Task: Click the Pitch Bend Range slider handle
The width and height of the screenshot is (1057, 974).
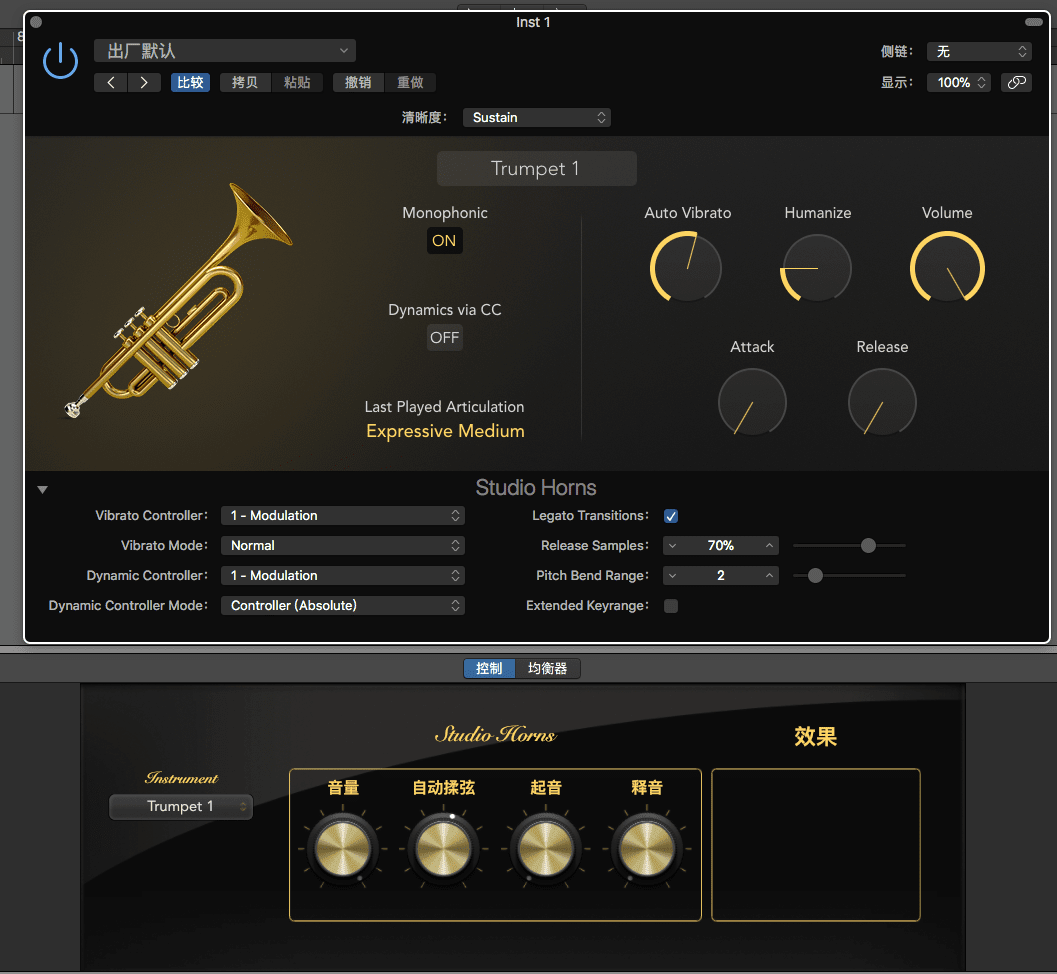Action: (x=815, y=576)
